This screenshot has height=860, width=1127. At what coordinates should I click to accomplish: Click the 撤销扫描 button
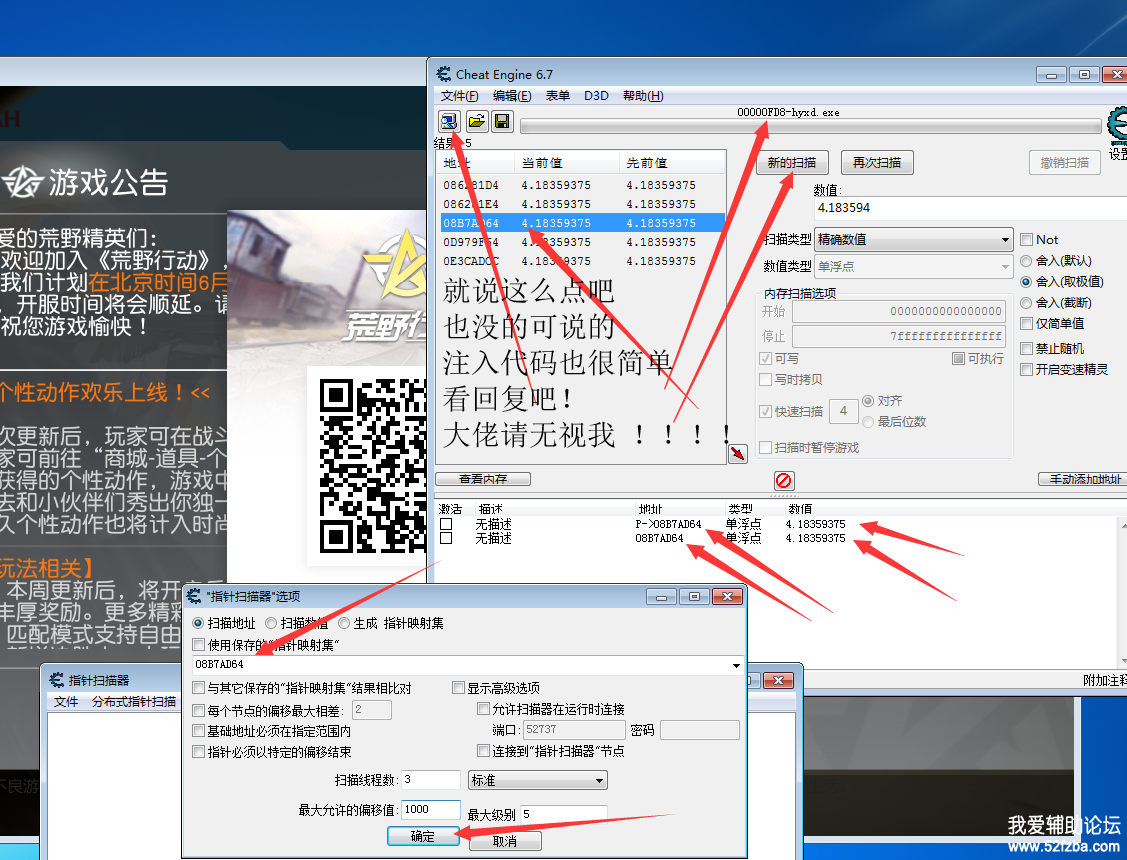pyautogui.click(x=1065, y=162)
